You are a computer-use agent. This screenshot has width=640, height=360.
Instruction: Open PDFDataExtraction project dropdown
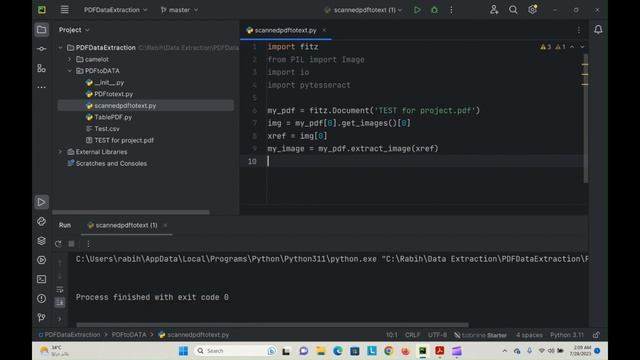(116, 10)
